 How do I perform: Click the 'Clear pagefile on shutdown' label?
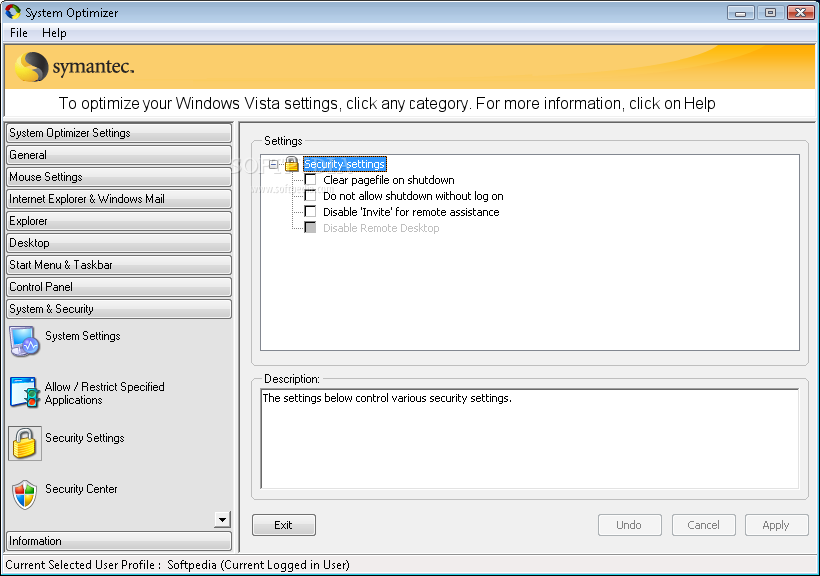tap(389, 180)
